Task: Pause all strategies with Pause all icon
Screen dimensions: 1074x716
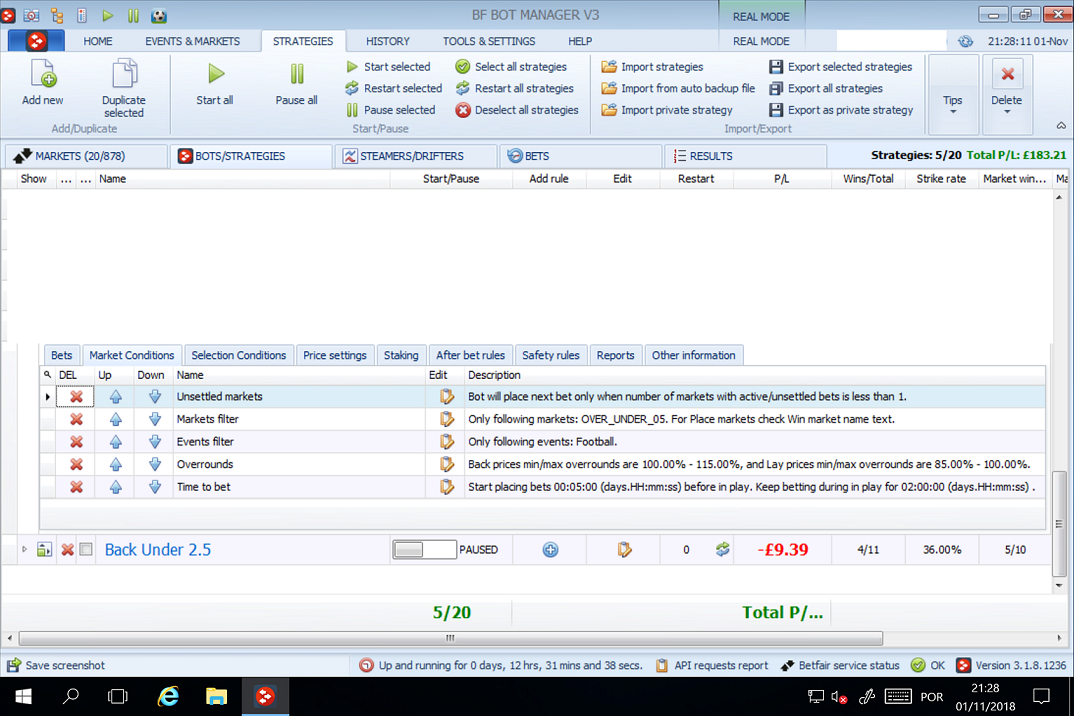Action: tap(297, 73)
